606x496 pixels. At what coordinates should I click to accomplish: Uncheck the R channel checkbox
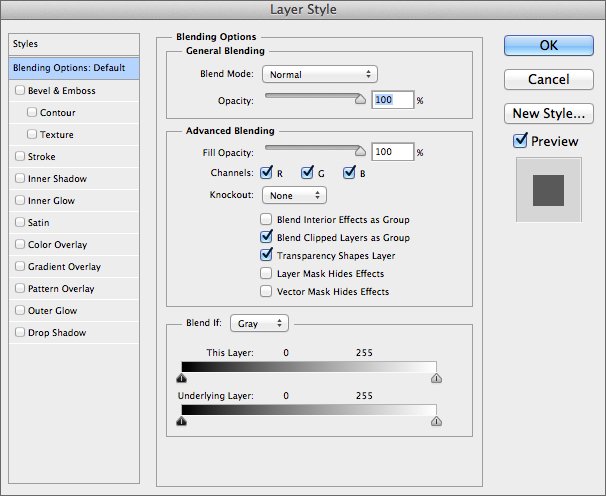pos(266,173)
